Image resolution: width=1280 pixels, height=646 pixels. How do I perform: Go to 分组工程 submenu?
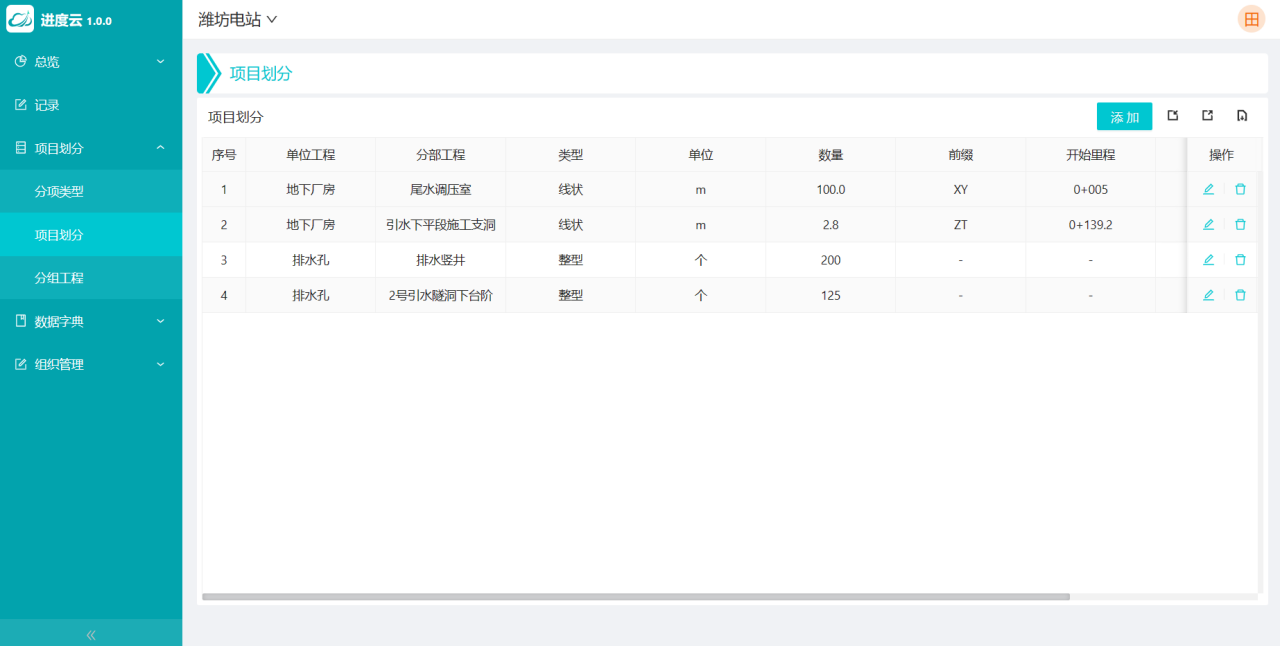(59, 278)
